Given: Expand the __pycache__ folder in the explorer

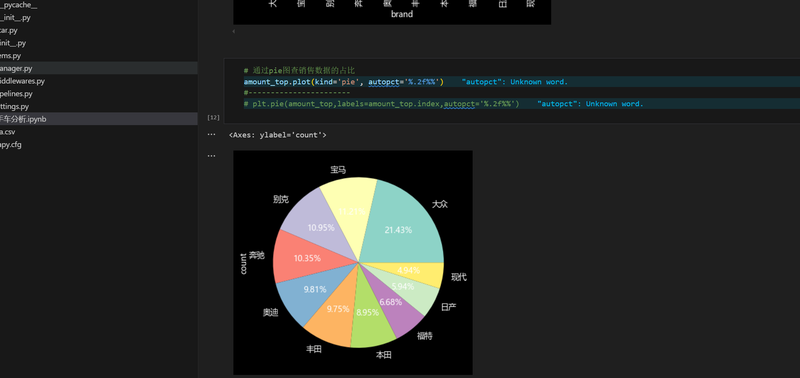Looking at the screenshot, I should (x=18, y=5).
